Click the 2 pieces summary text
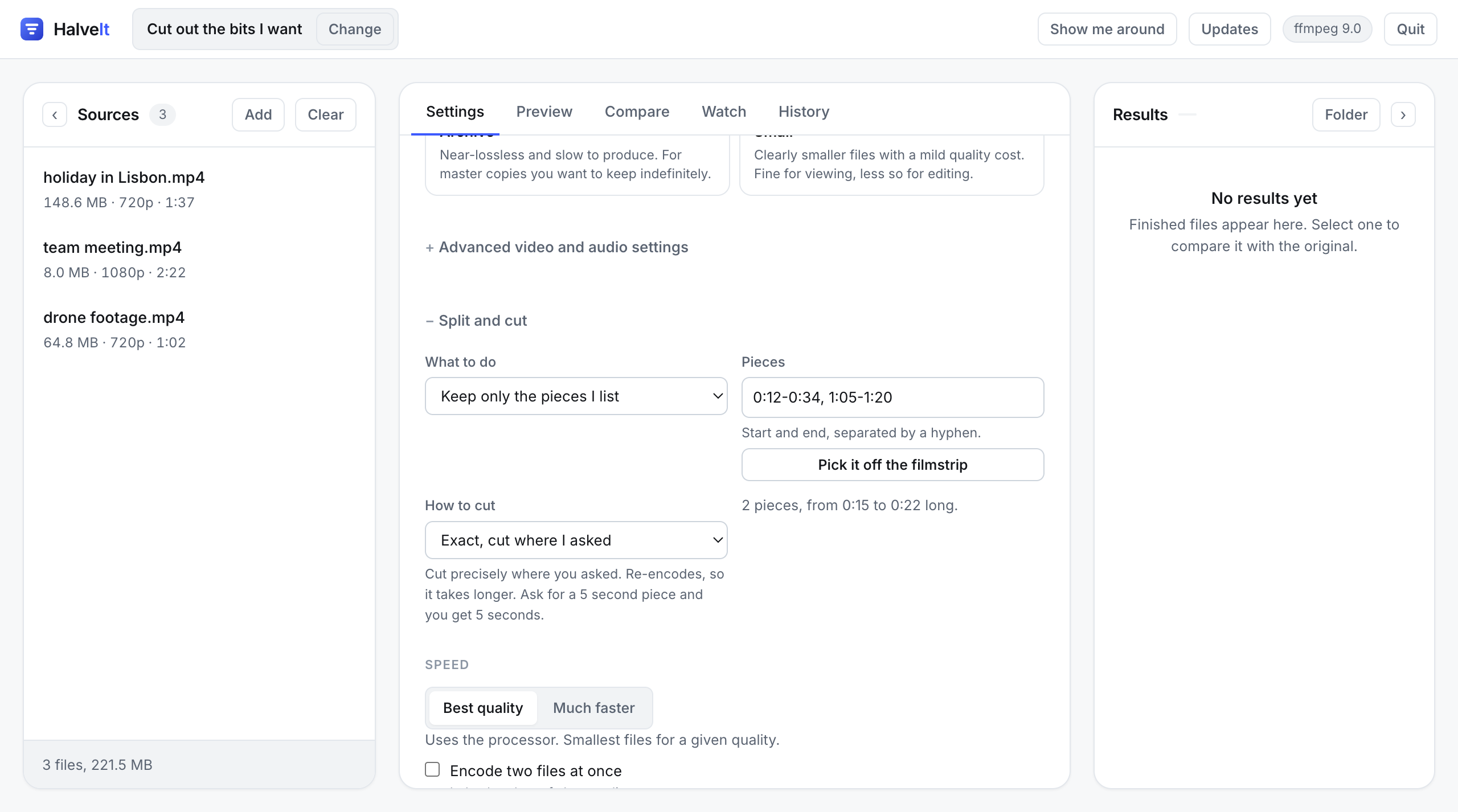Viewport: 1458px width, 812px height. tap(850, 505)
